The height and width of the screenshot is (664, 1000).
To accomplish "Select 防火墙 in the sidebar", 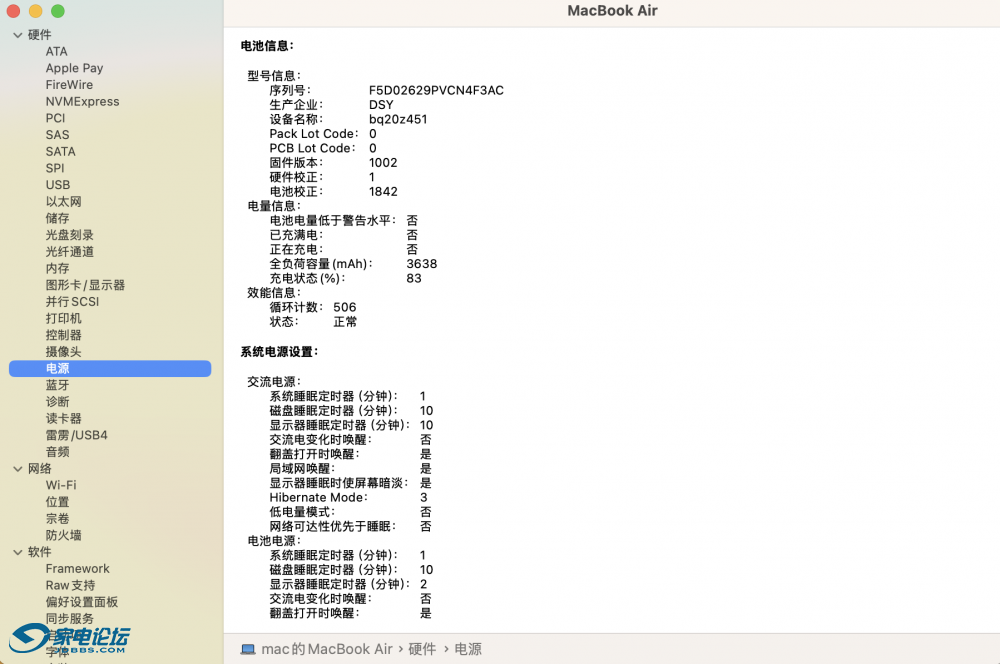I will [63, 535].
